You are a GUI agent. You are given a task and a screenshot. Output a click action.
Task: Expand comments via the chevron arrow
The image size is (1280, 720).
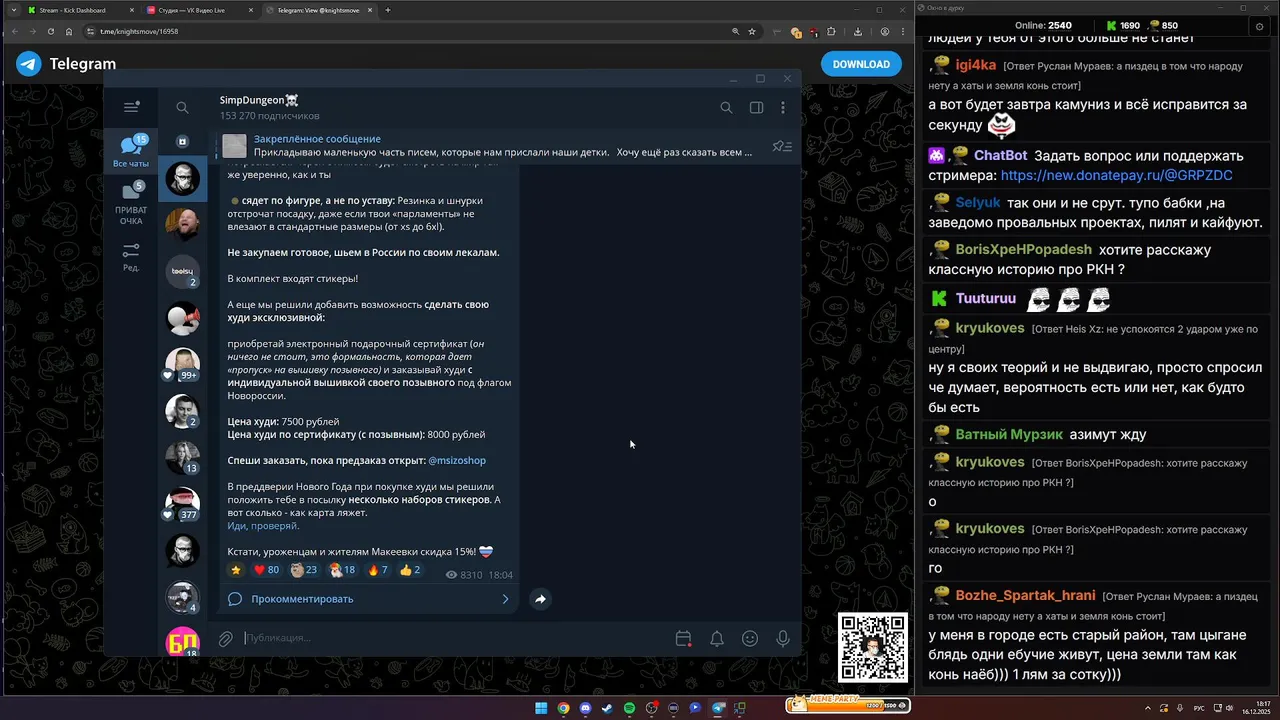click(505, 599)
